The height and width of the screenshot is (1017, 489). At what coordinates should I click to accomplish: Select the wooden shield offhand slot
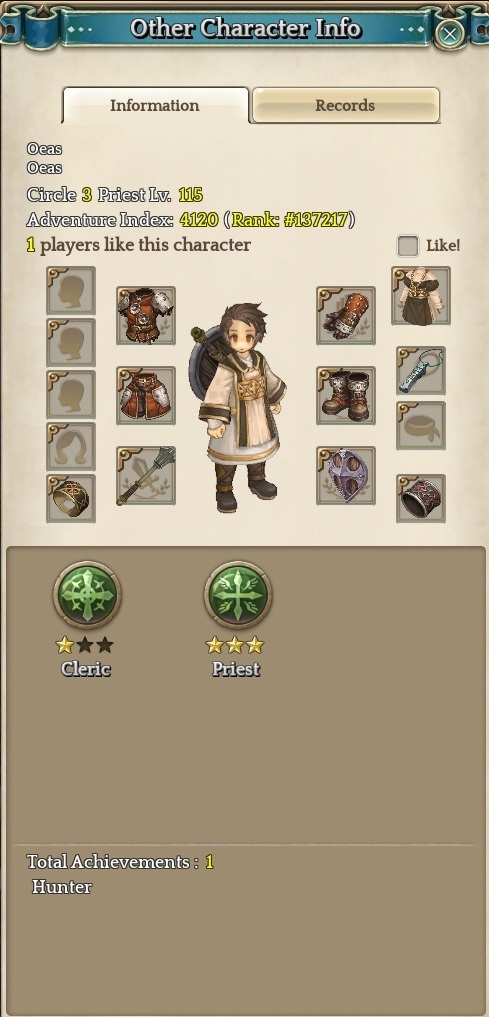(346, 475)
